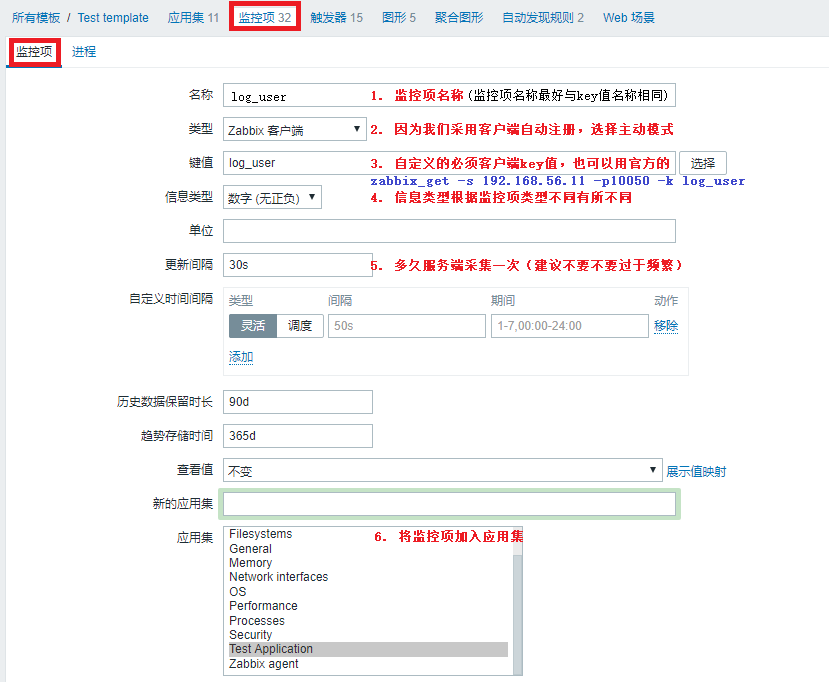Open the 展示值映射 link
The width and height of the screenshot is (829, 682).
point(696,471)
